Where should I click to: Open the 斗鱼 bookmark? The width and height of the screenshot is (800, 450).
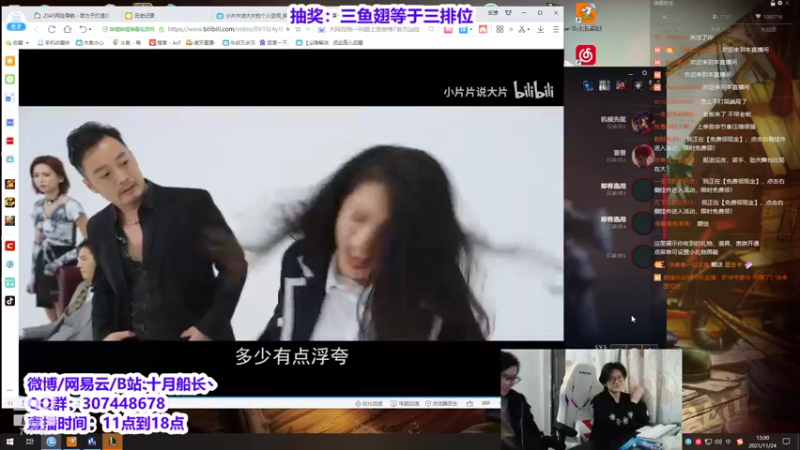[126, 43]
